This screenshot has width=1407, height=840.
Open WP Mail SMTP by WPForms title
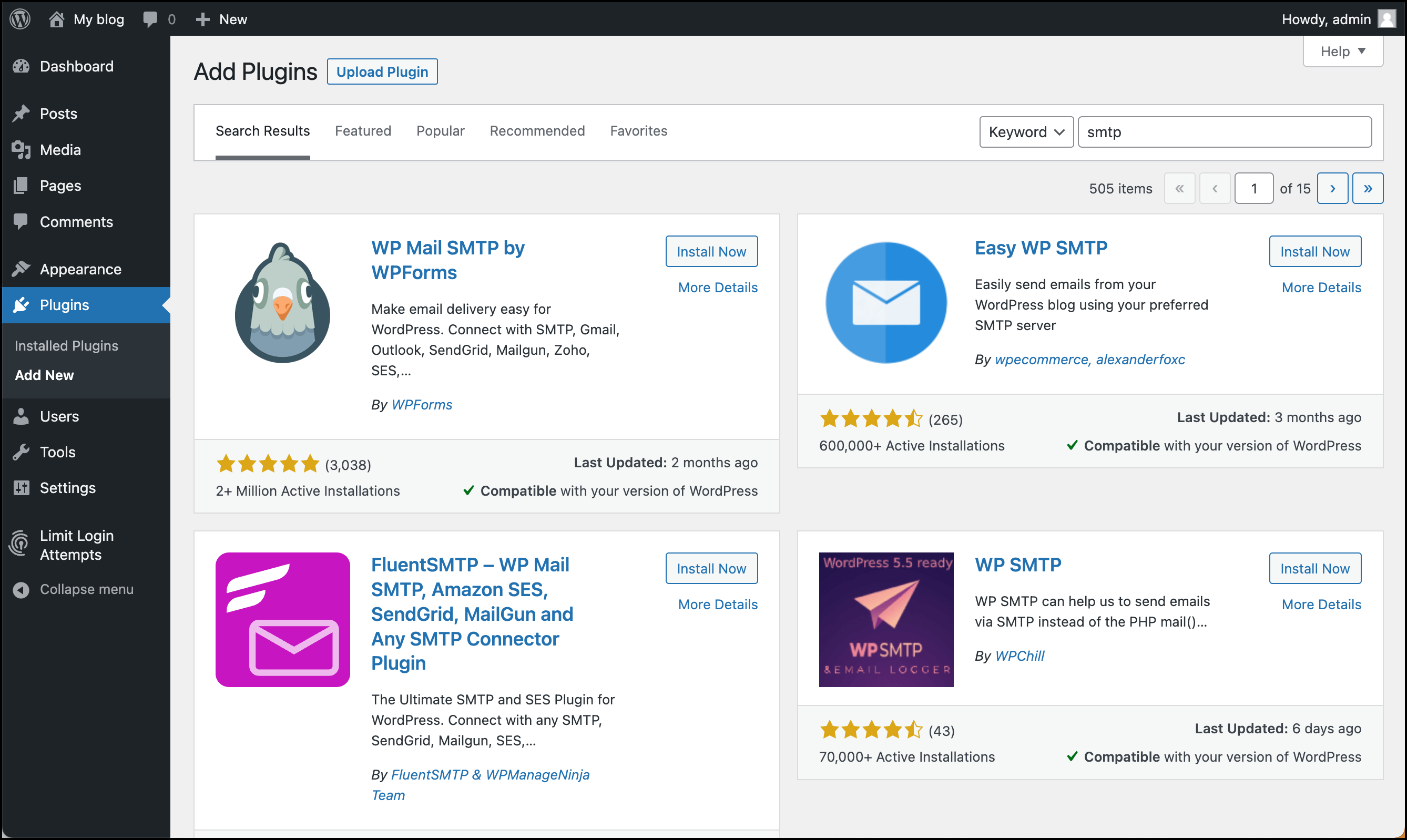448,260
